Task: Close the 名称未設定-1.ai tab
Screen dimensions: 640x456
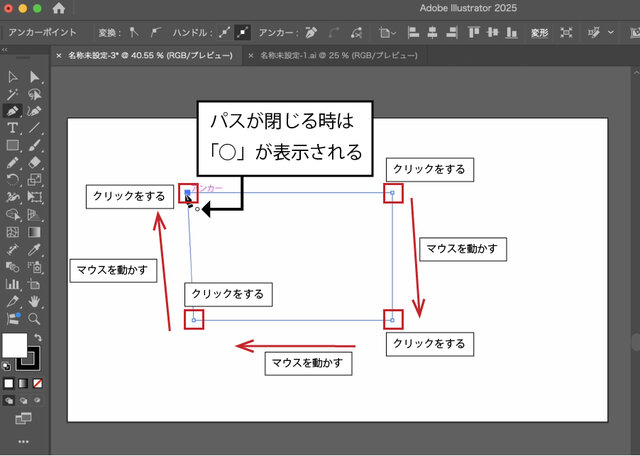Action: point(251,56)
